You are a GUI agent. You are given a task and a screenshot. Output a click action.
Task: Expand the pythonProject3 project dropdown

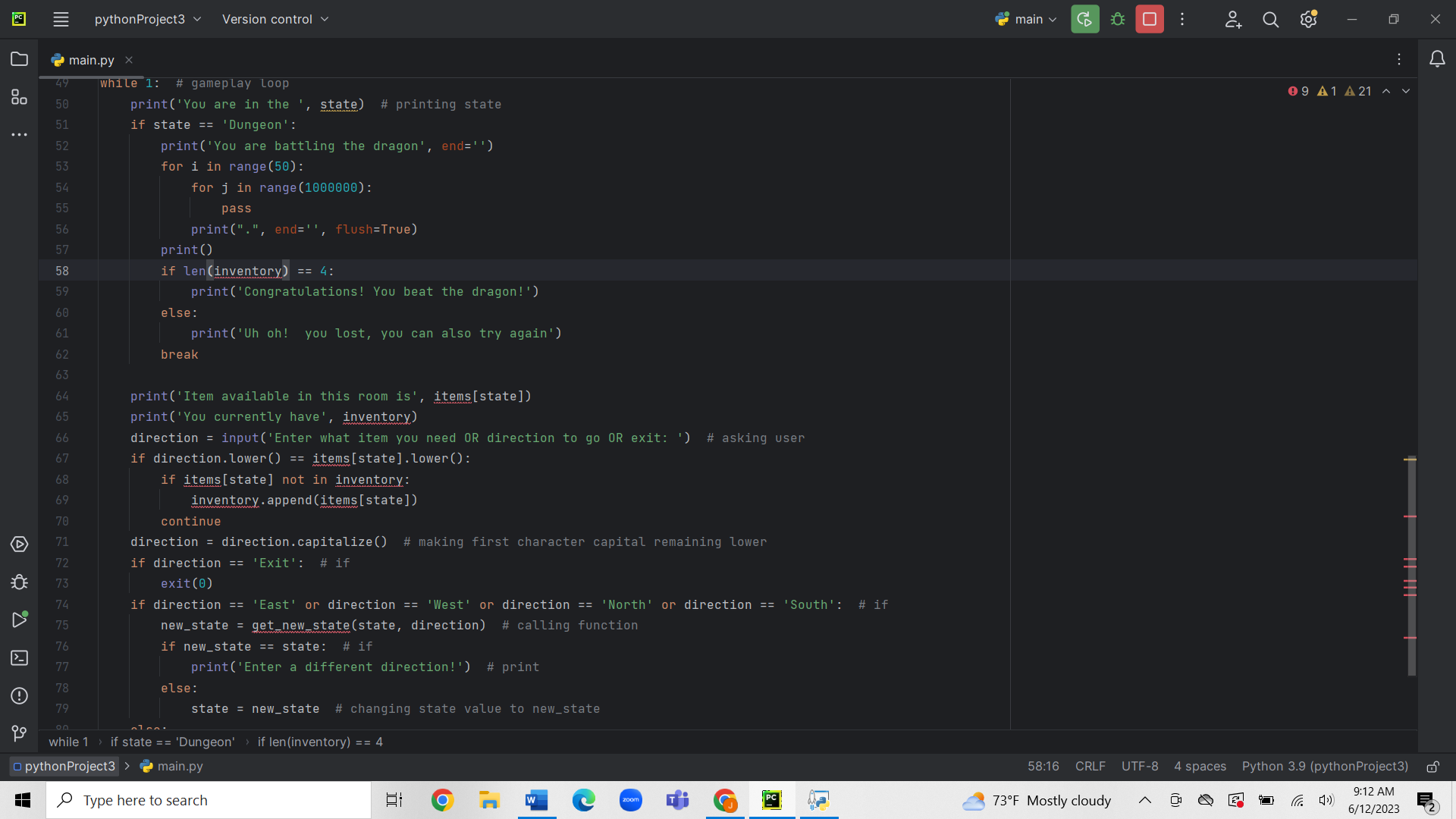coord(148,20)
